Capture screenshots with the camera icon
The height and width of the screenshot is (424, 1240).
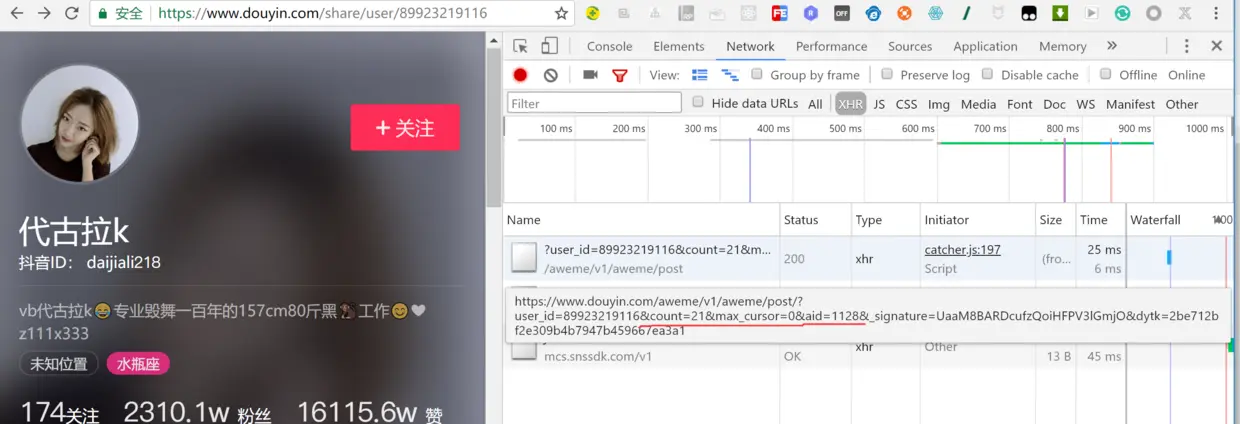click(x=590, y=75)
